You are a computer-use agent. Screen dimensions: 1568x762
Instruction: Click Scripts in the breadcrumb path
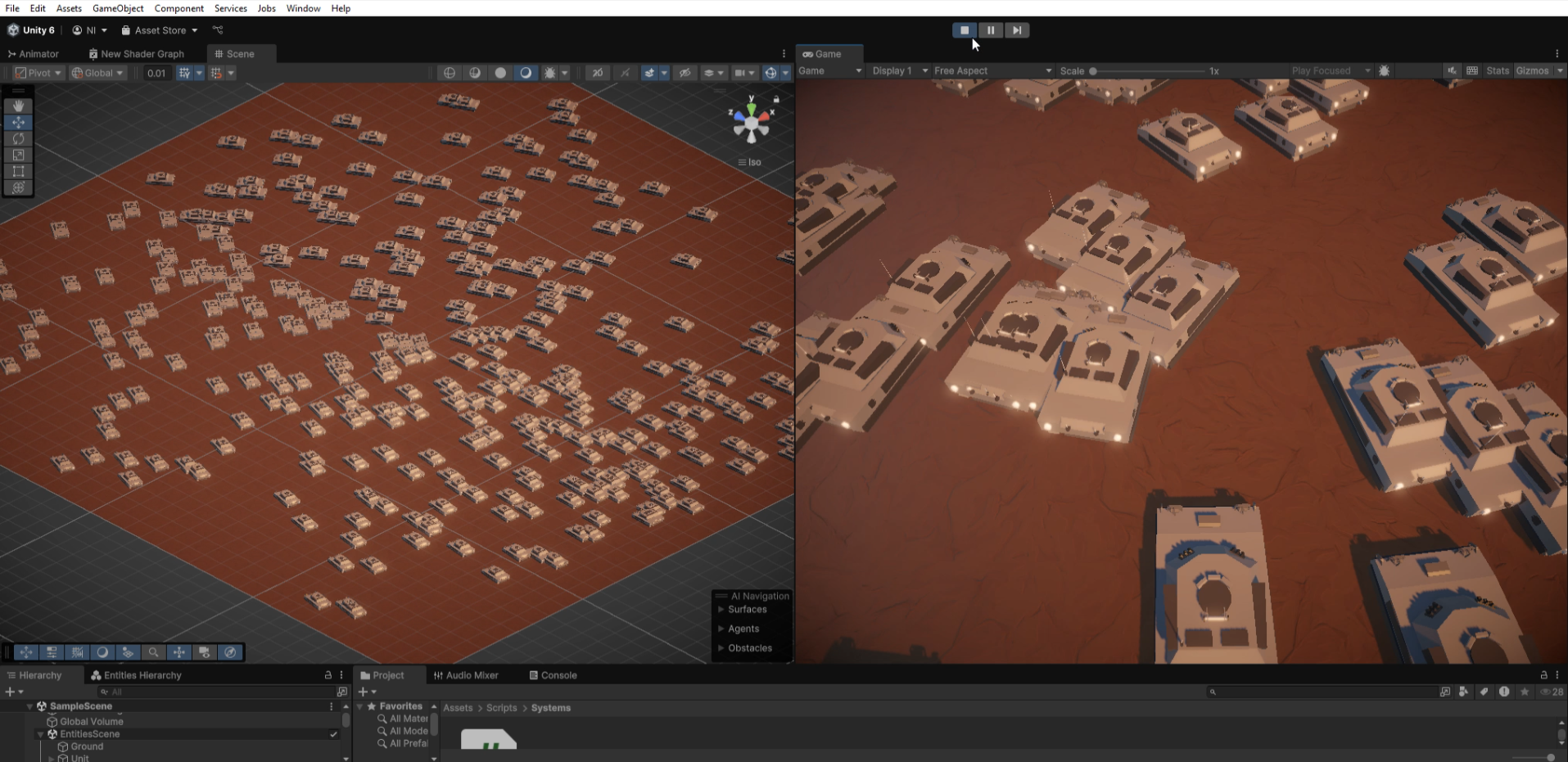(x=501, y=708)
